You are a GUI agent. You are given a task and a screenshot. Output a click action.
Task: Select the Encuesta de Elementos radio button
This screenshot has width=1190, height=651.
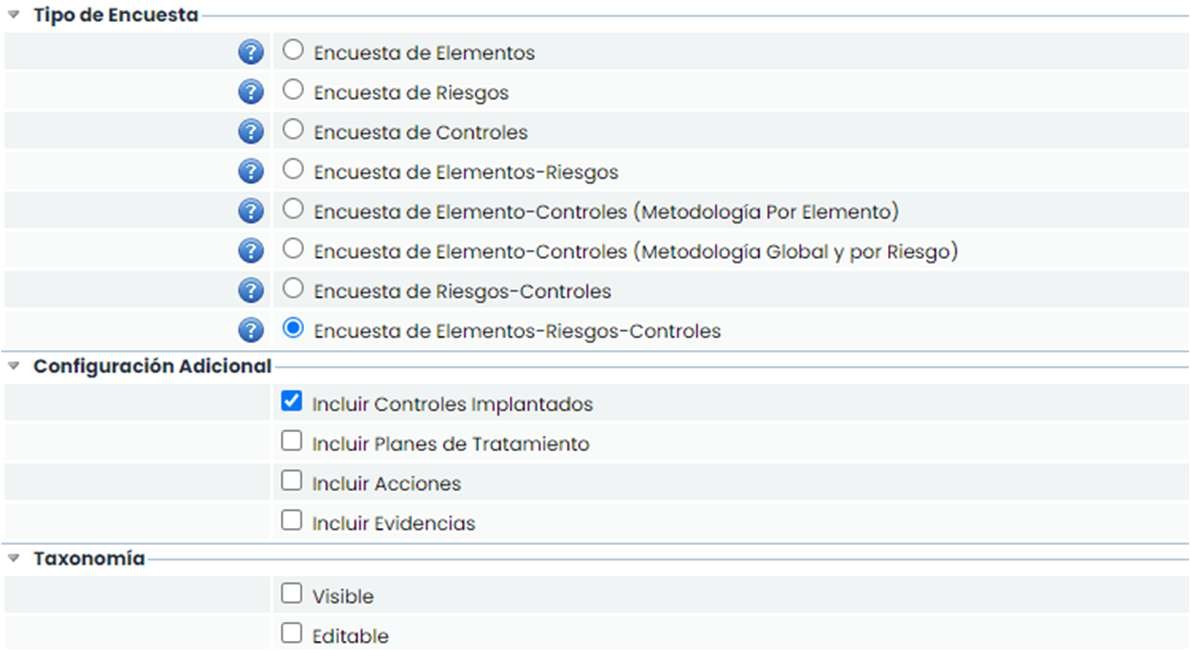tap(293, 49)
